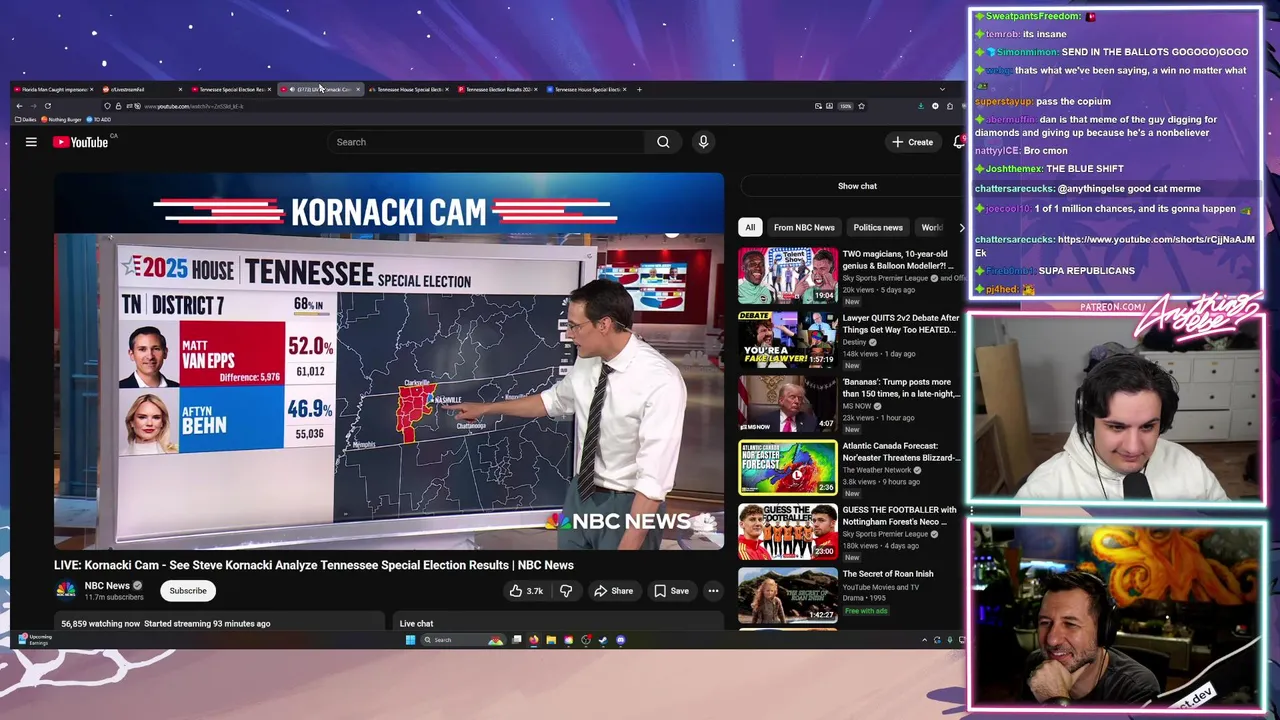Like the video with thumbs up
The width and height of the screenshot is (1280, 720).
point(526,591)
